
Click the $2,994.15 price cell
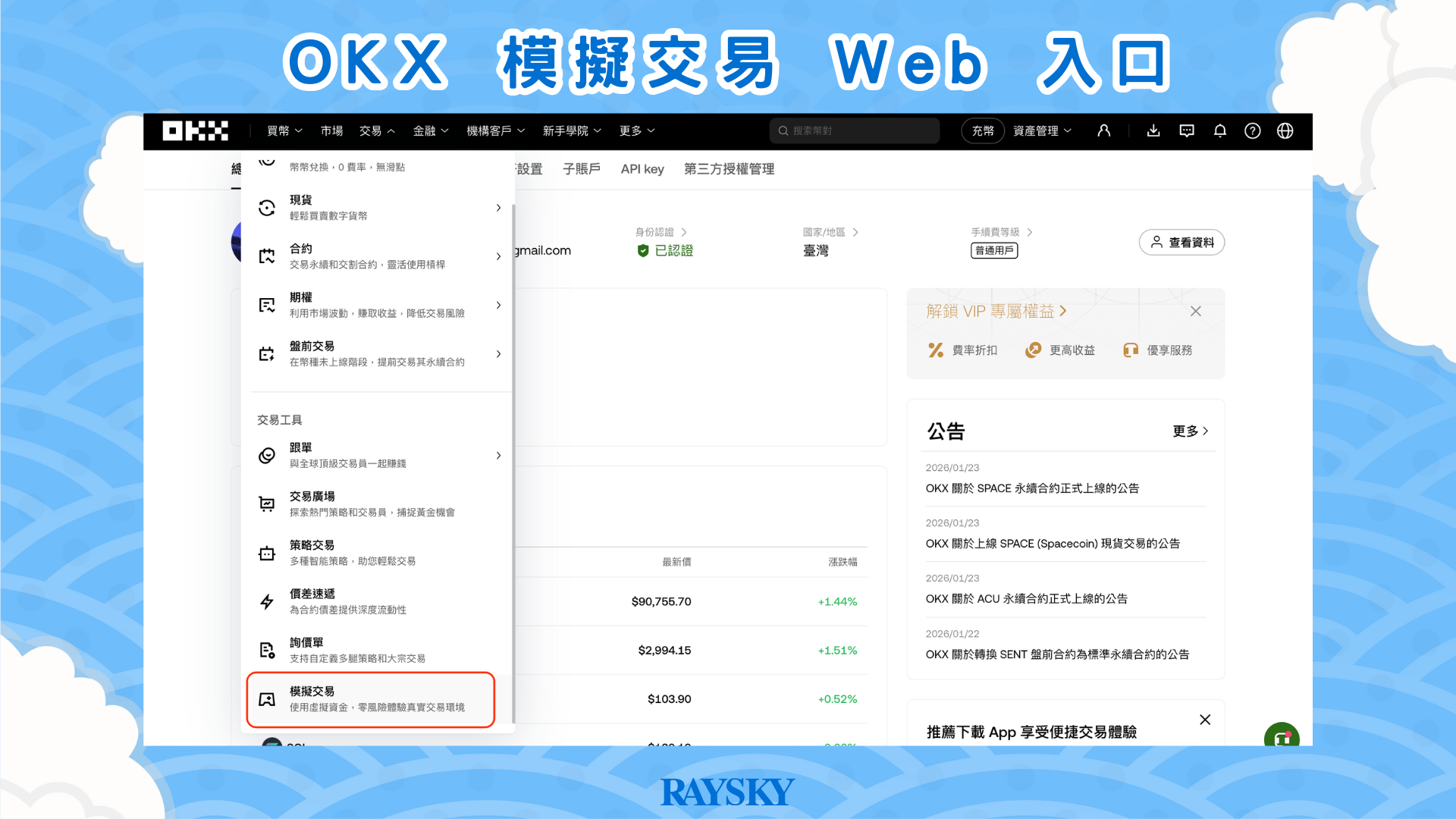click(664, 651)
